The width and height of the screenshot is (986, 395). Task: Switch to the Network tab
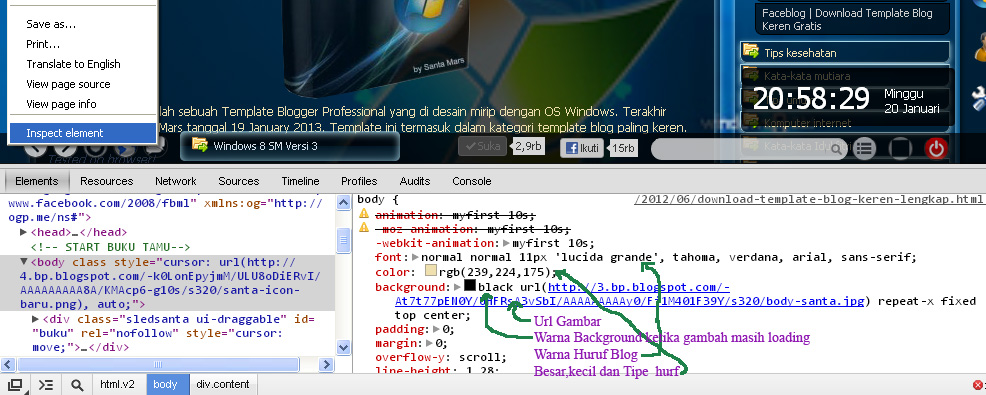[175, 181]
